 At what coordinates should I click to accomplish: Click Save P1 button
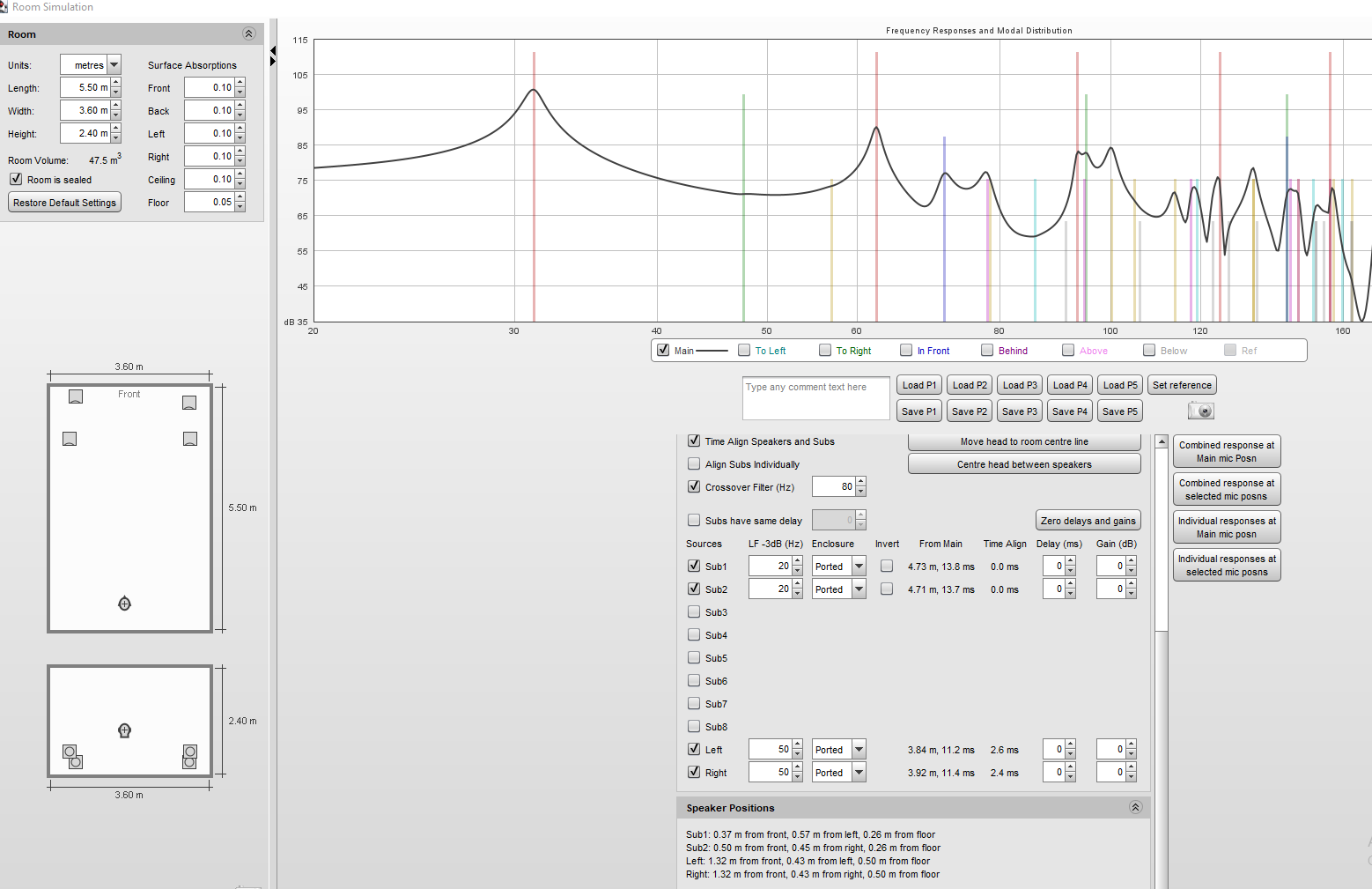tap(919, 411)
